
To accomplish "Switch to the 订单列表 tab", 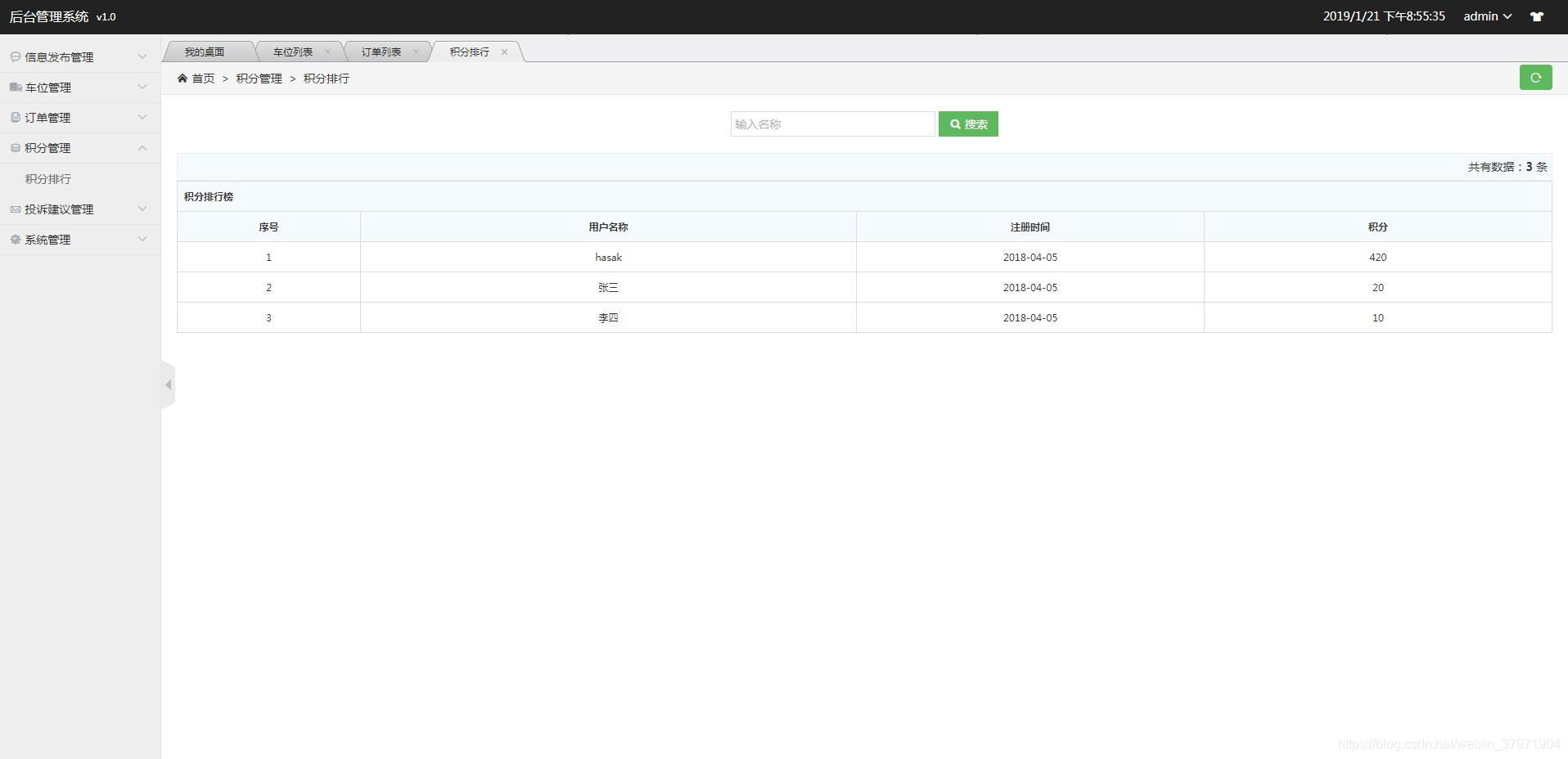I will point(381,52).
